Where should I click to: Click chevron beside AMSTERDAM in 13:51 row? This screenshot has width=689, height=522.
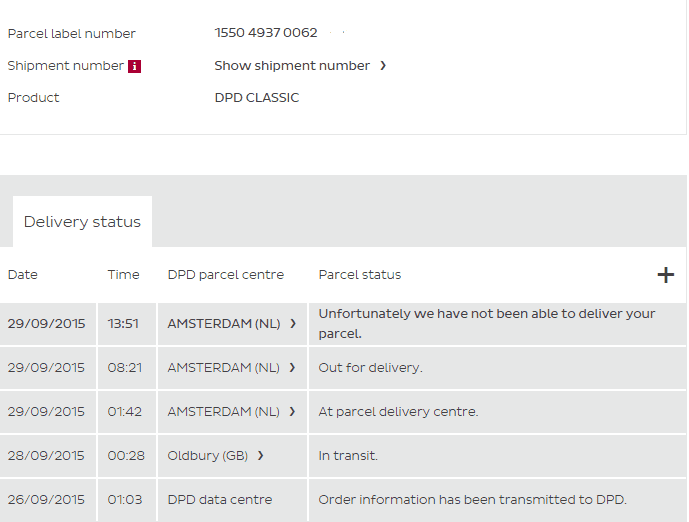tap(292, 324)
